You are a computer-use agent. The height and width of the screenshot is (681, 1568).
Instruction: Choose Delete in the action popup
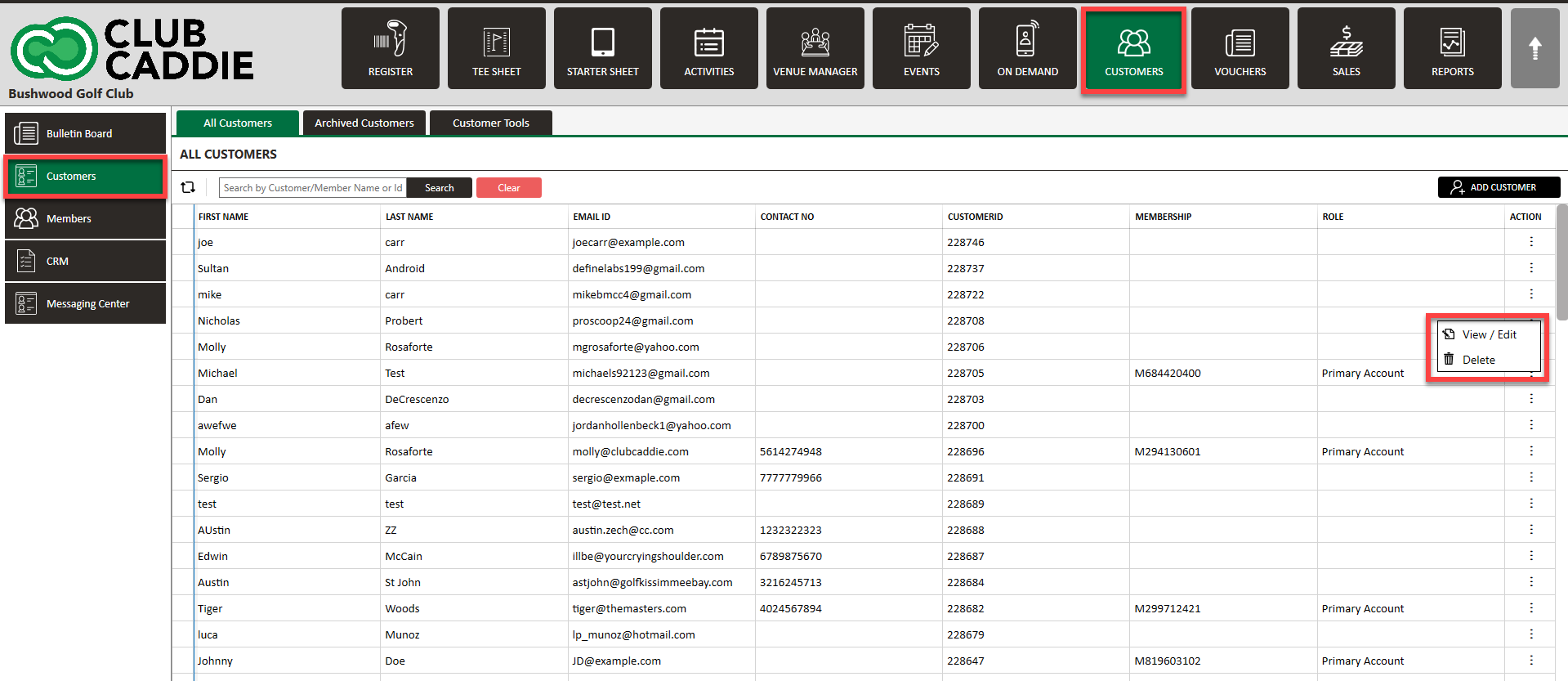point(1478,360)
